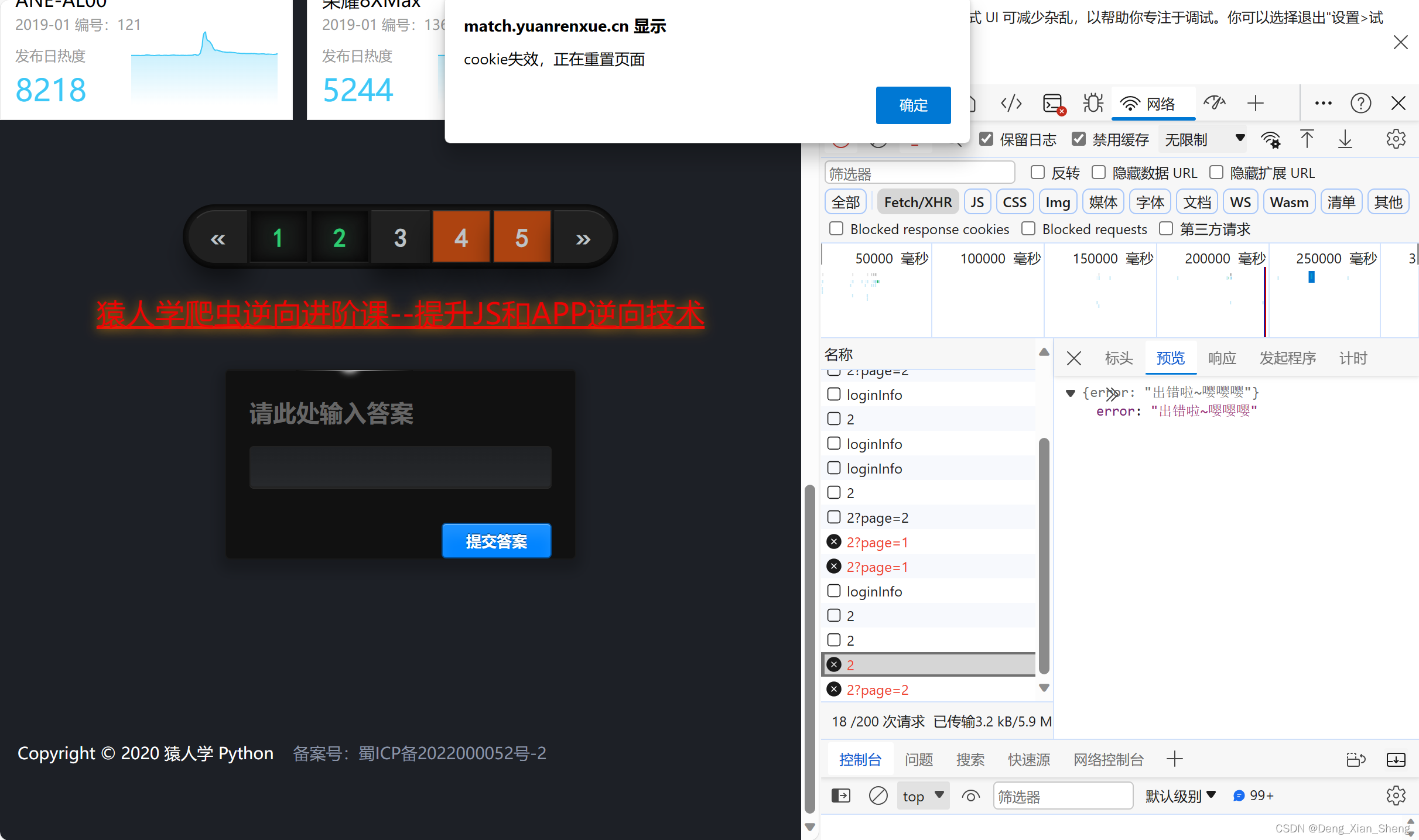Select the failed request named 2?page=2
This screenshot has height=840, width=1419.
(x=928, y=690)
